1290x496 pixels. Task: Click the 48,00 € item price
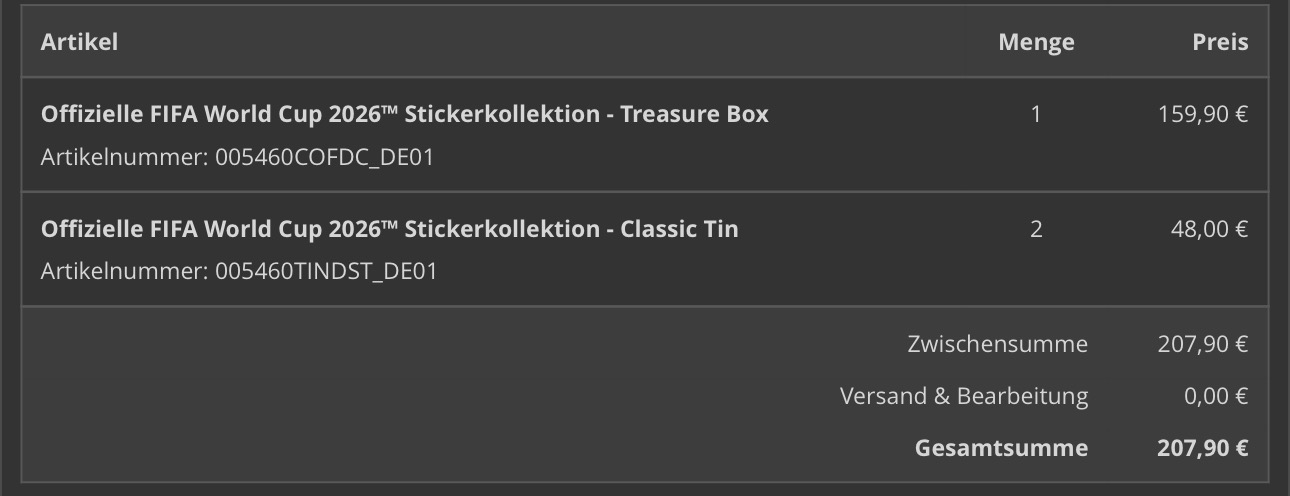[x=1209, y=229]
